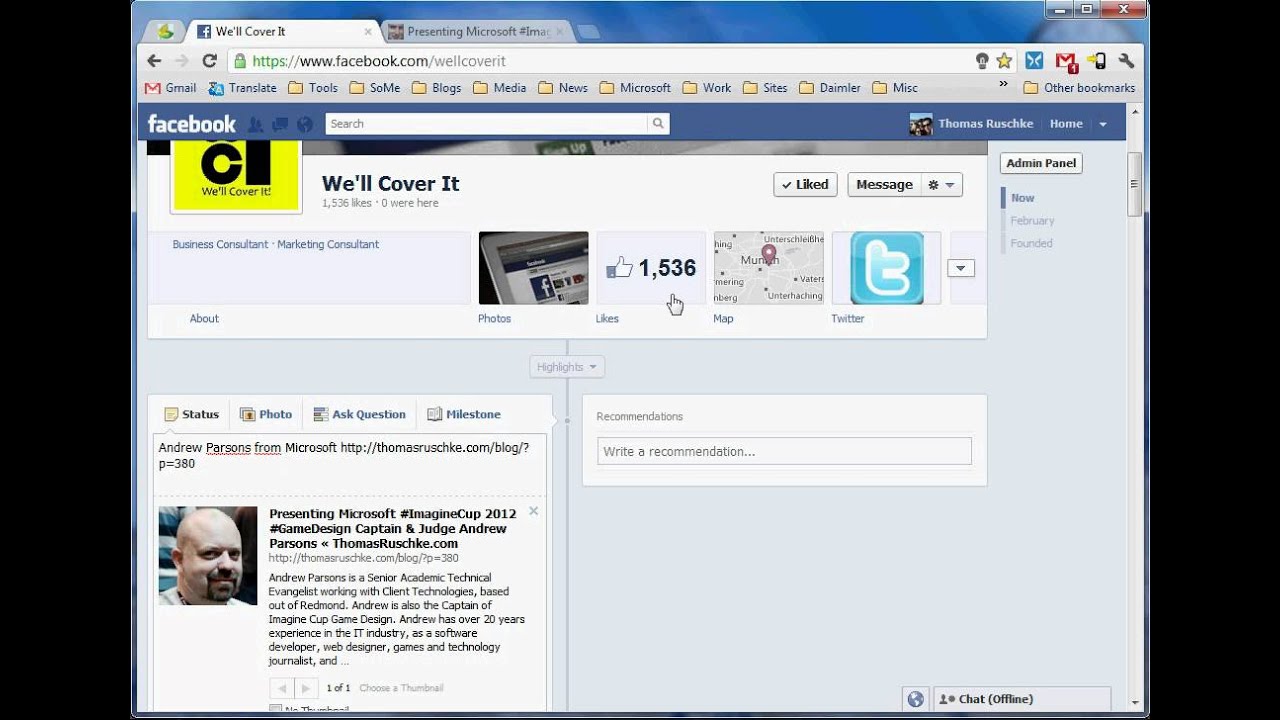Click the About link
This screenshot has width=1280, height=720.
point(204,319)
